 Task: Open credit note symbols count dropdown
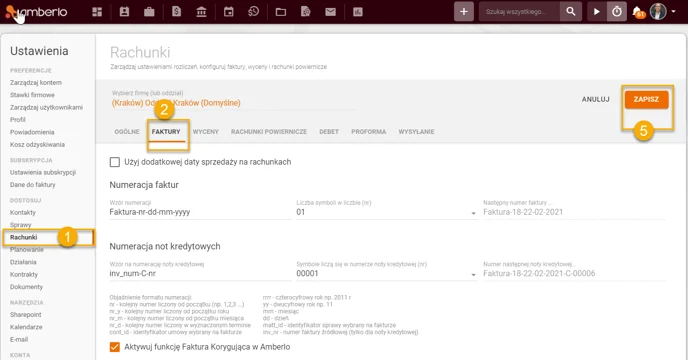[387, 274]
